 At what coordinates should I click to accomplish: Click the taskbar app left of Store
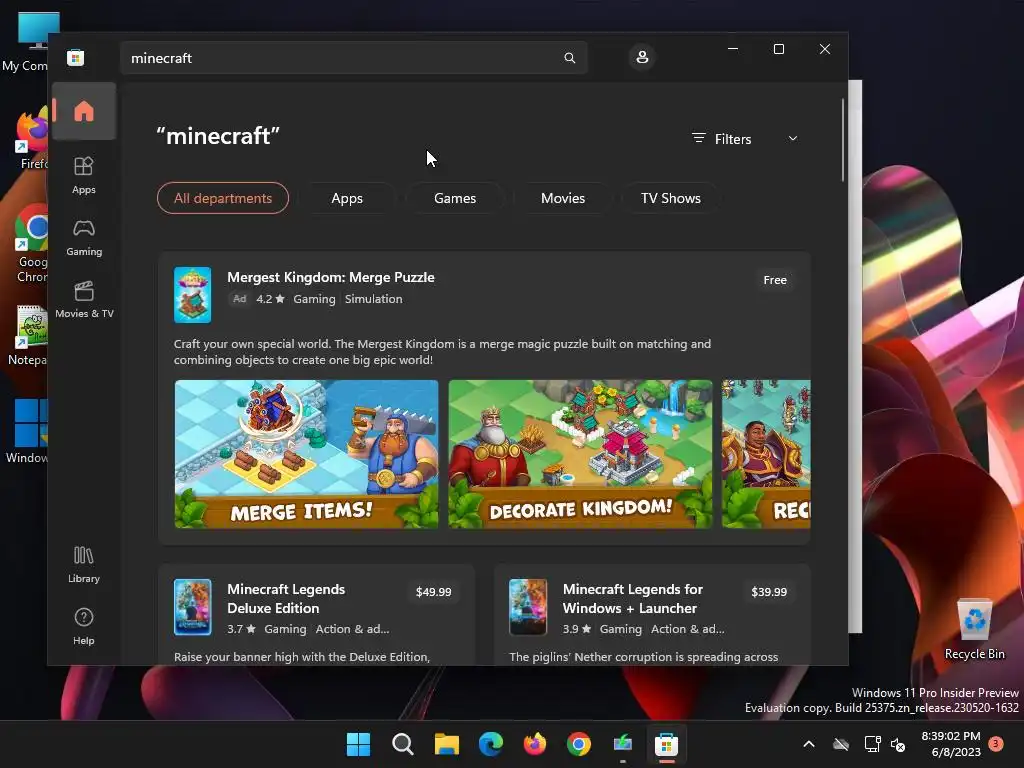(x=623, y=744)
